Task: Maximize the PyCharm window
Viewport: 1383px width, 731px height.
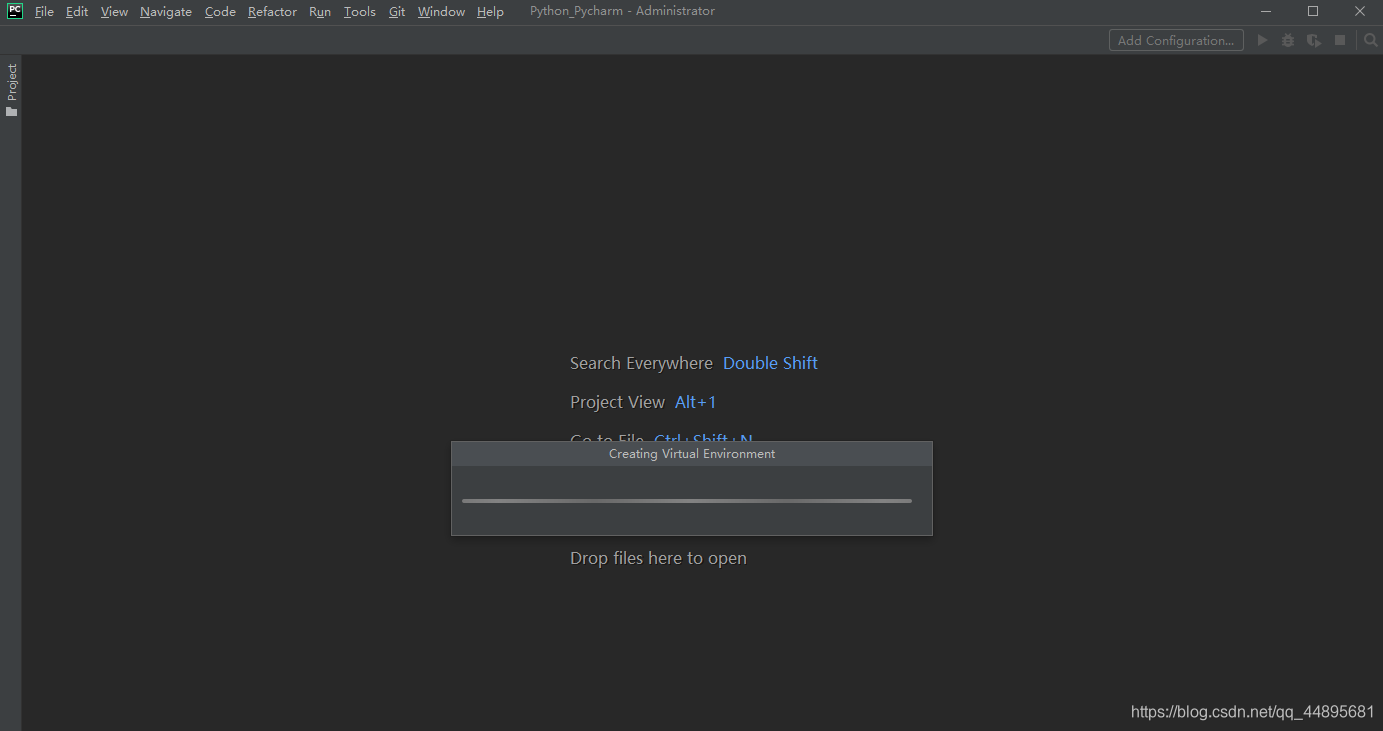Action: tap(1313, 11)
